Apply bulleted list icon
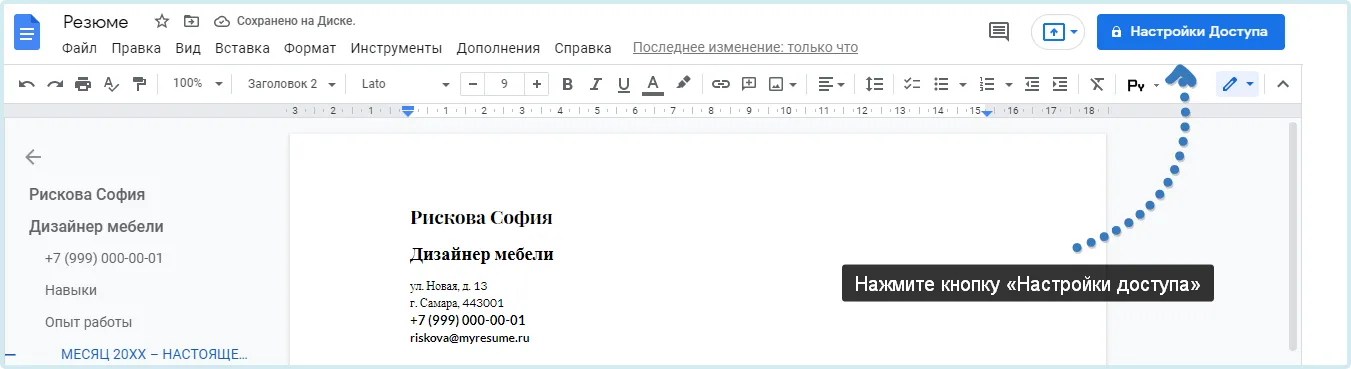 pyautogui.click(x=941, y=84)
